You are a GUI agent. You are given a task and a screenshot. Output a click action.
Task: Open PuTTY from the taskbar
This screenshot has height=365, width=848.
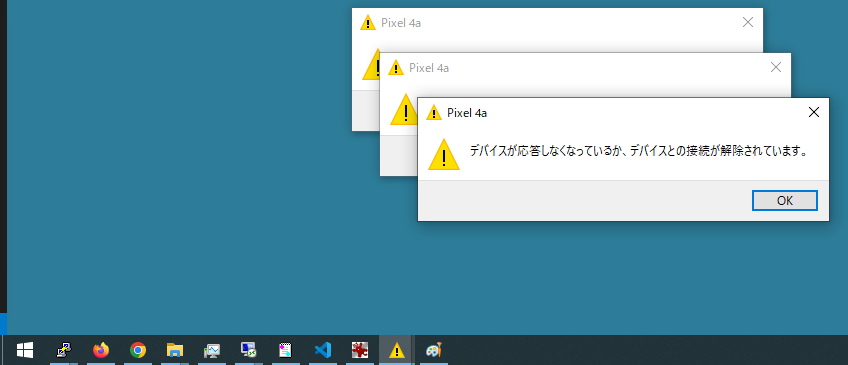tap(64, 350)
